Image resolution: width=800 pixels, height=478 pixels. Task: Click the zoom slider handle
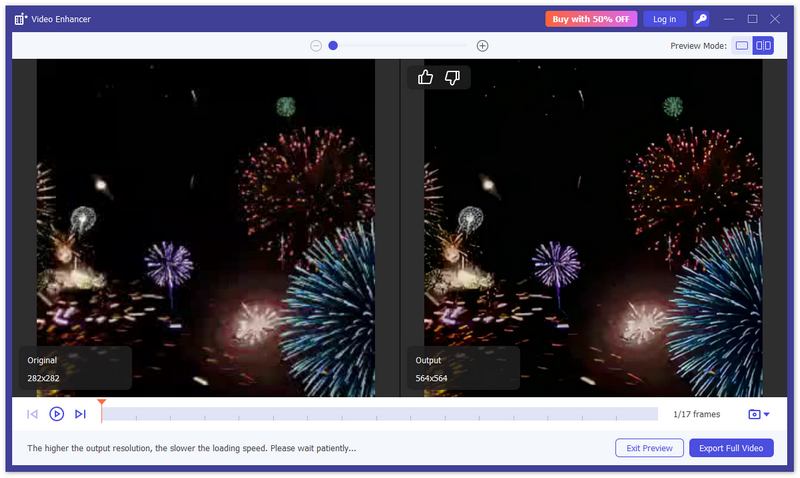click(x=333, y=46)
